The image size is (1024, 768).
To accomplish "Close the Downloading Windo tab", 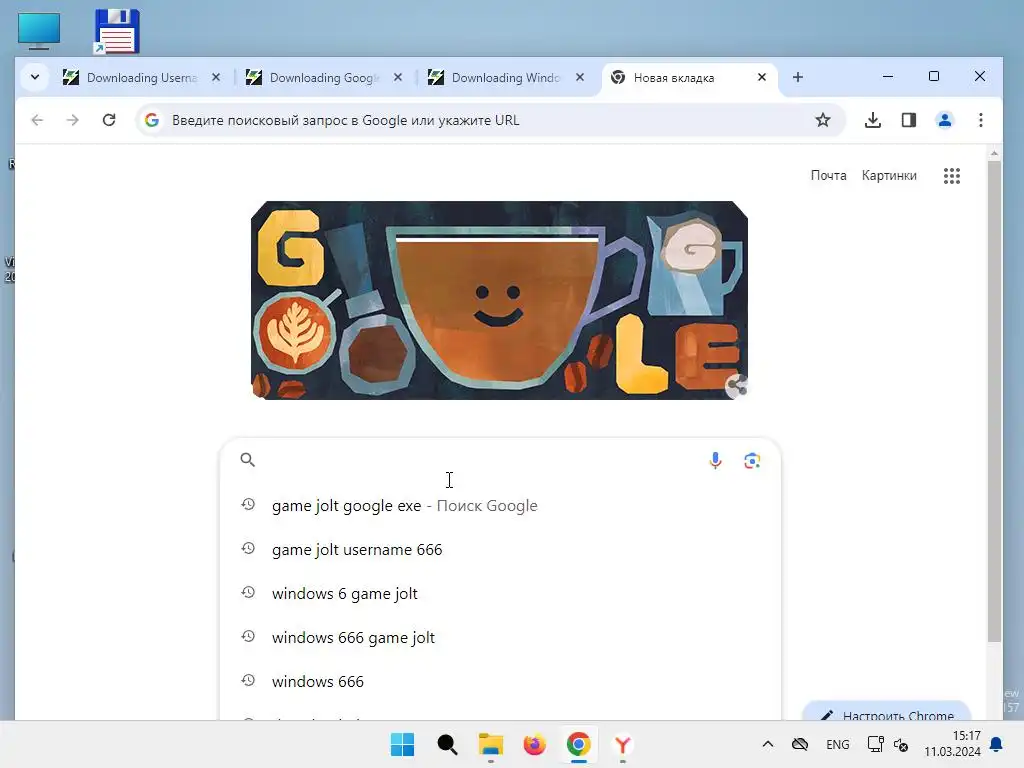I will tap(580, 77).
